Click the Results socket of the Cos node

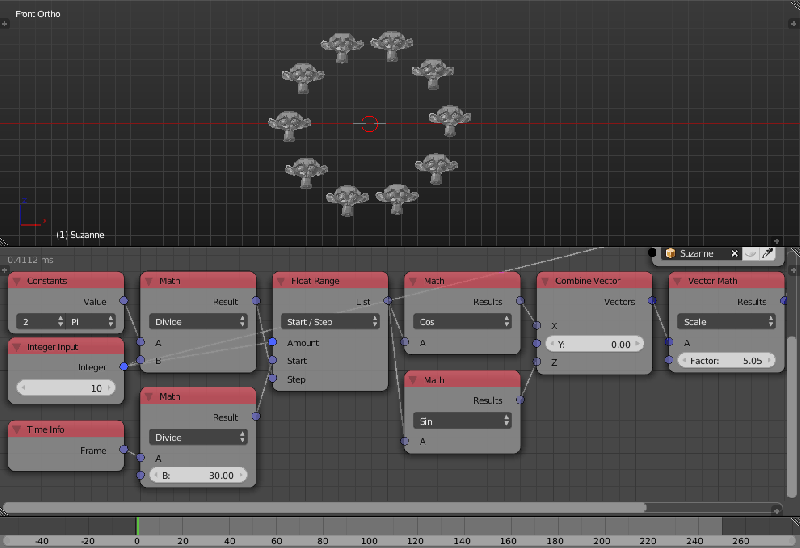pyautogui.click(x=520, y=301)
